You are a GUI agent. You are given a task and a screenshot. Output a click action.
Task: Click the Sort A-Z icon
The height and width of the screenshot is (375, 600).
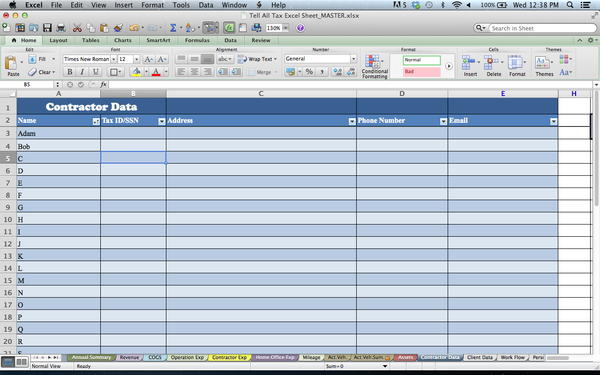click(x=190, y=28)
